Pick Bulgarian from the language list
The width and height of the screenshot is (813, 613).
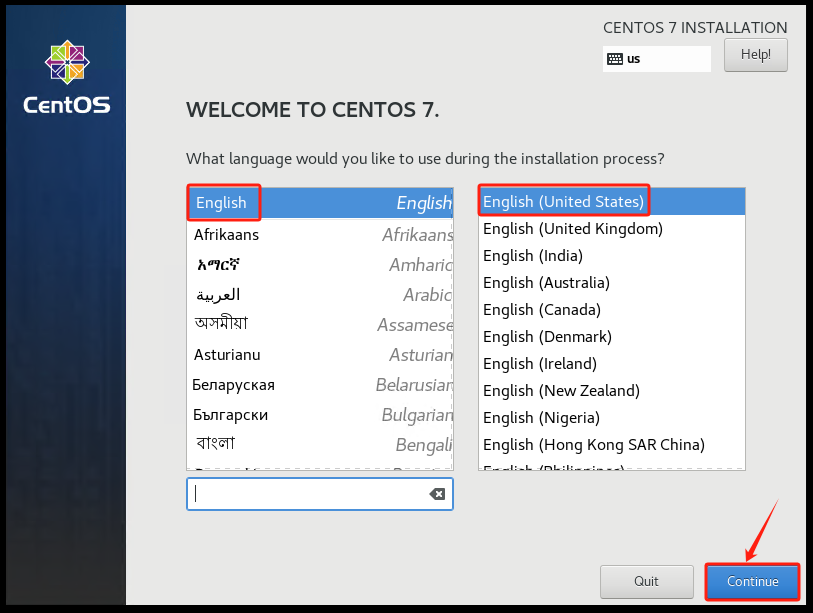tap(320, 415)
